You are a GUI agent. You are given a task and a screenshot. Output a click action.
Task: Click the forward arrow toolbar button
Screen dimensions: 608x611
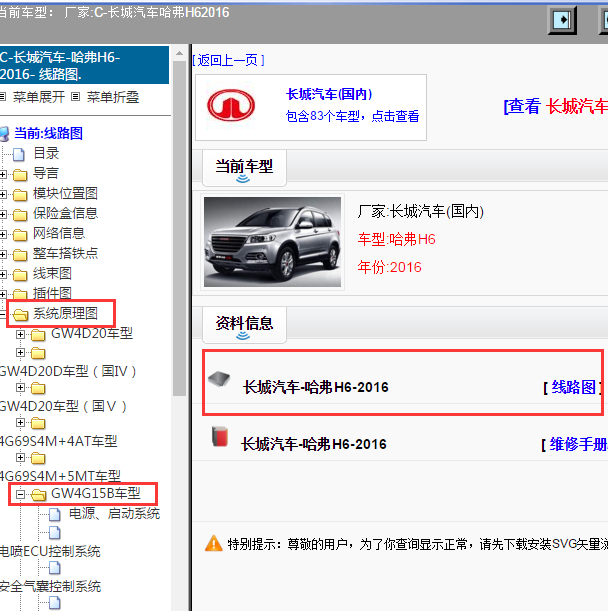(x=562, y=19)
